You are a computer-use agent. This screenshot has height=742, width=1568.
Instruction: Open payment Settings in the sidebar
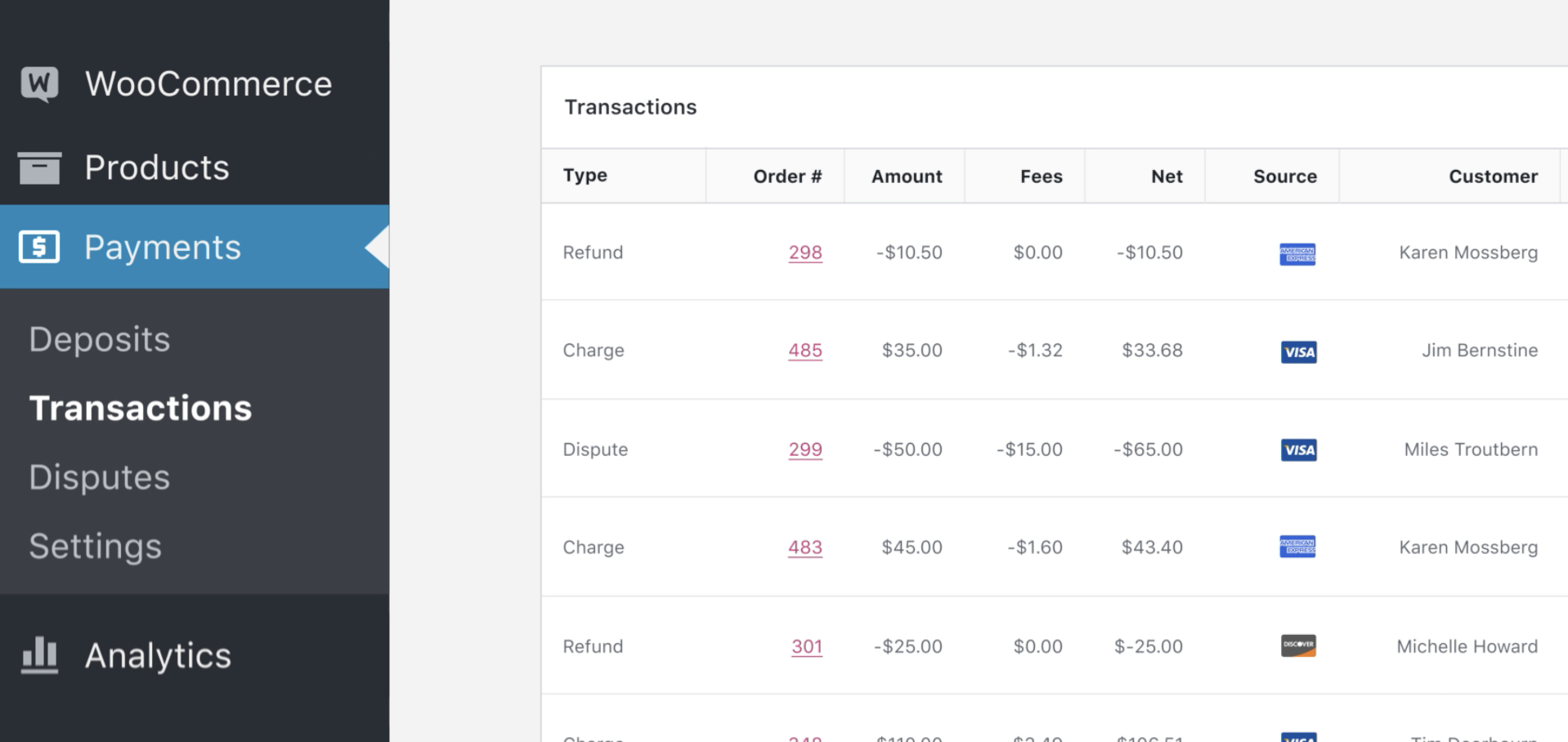96,547
